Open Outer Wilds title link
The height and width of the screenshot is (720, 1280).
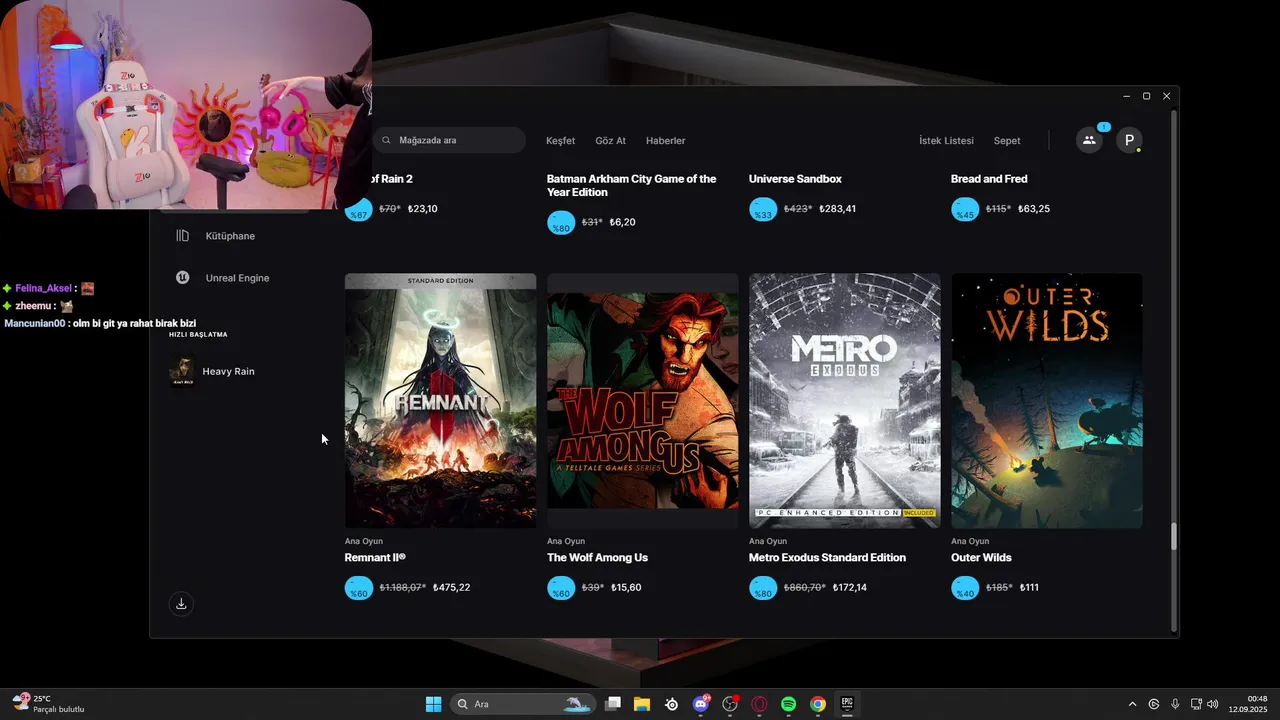pyautogui.click(x=981, y=558)
